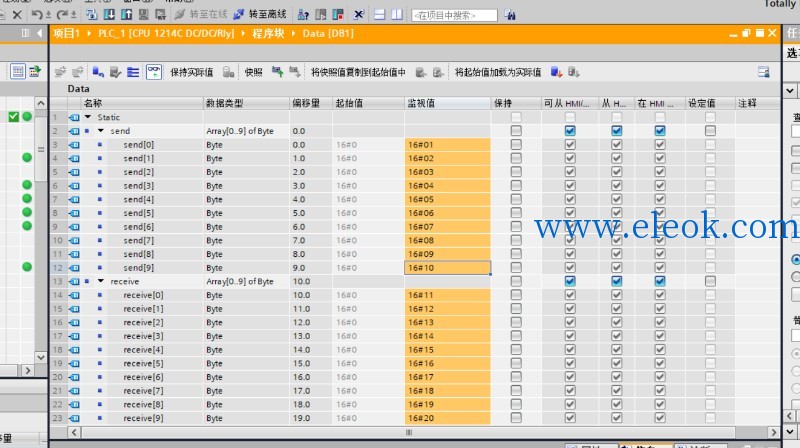Click the stop CPU icon
Screen dimensions: 800x448
(x=338, y=15)
